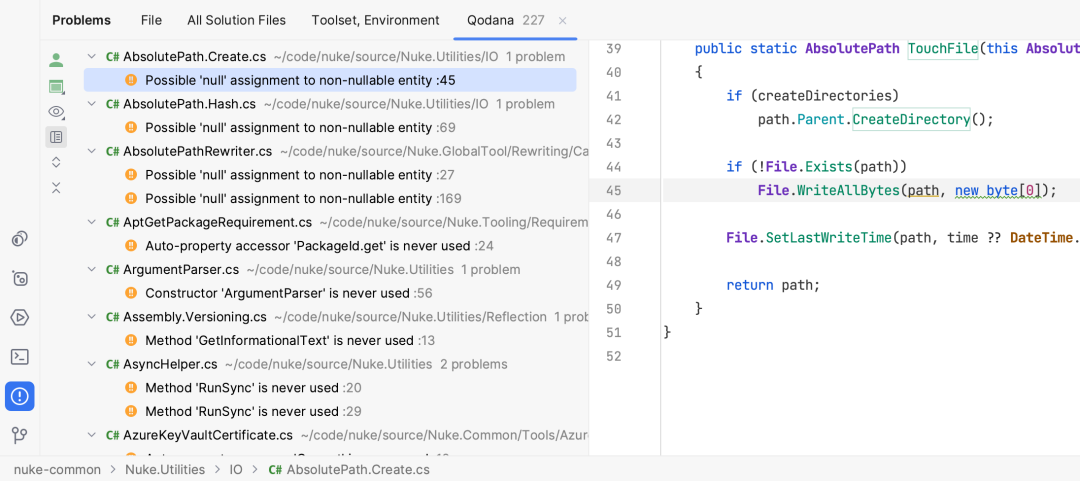Click line number 47 in the gutter

point(613,238)
